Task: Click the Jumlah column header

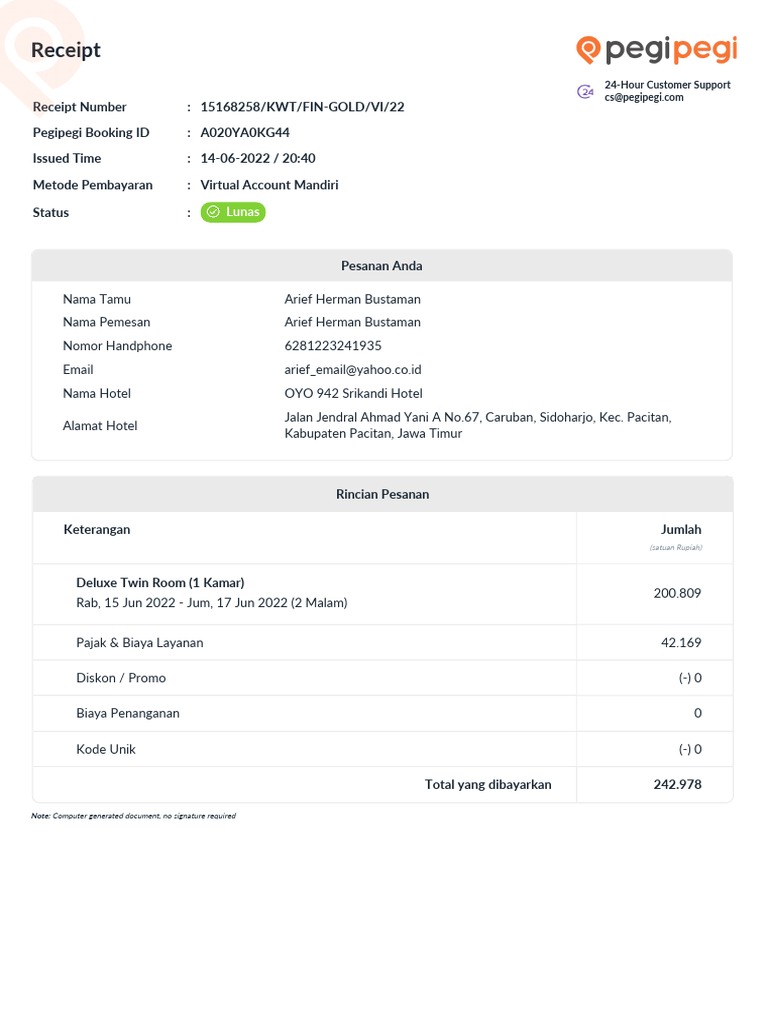Action: pyautogui.click(x=681, y=530)
